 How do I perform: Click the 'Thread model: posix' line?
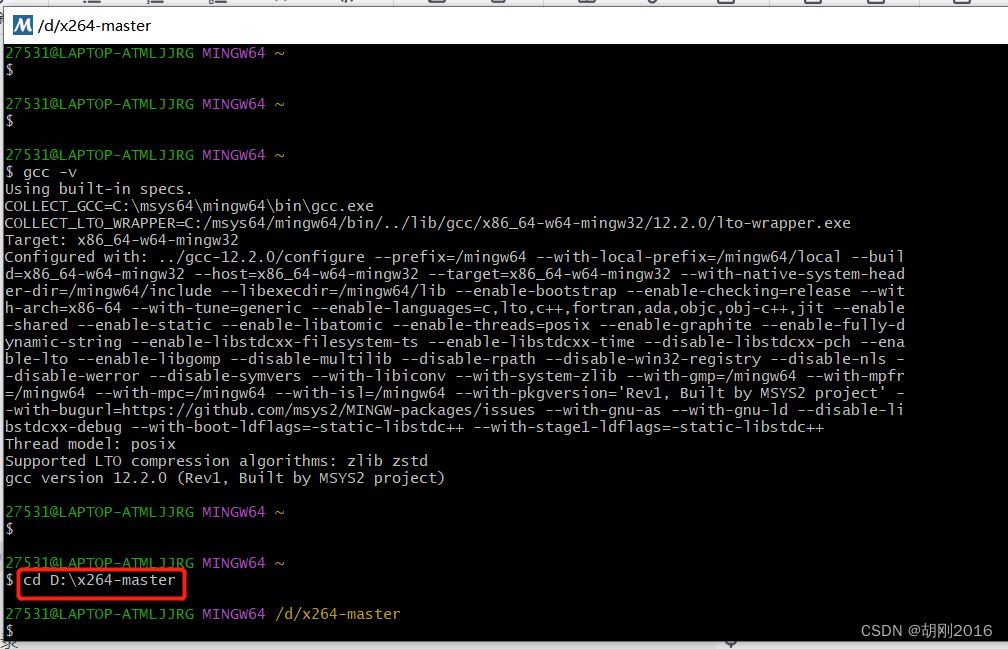coord(90,444)
